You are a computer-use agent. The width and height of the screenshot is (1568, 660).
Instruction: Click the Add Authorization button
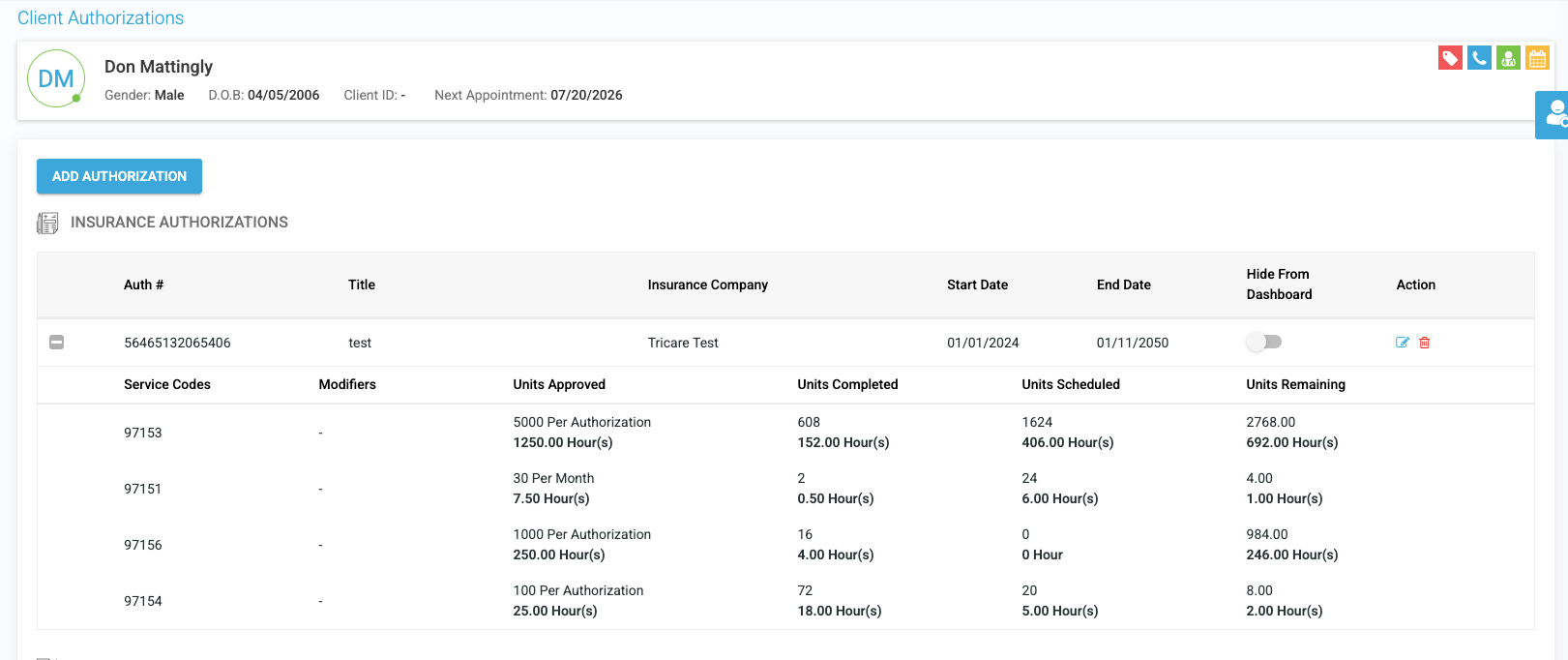click(119, 176)
